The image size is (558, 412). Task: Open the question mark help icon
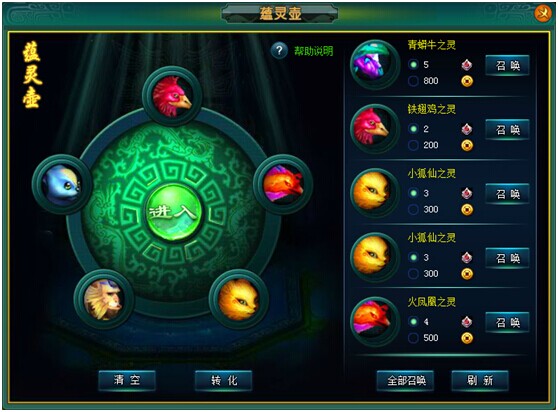click(x=279, y=51)
